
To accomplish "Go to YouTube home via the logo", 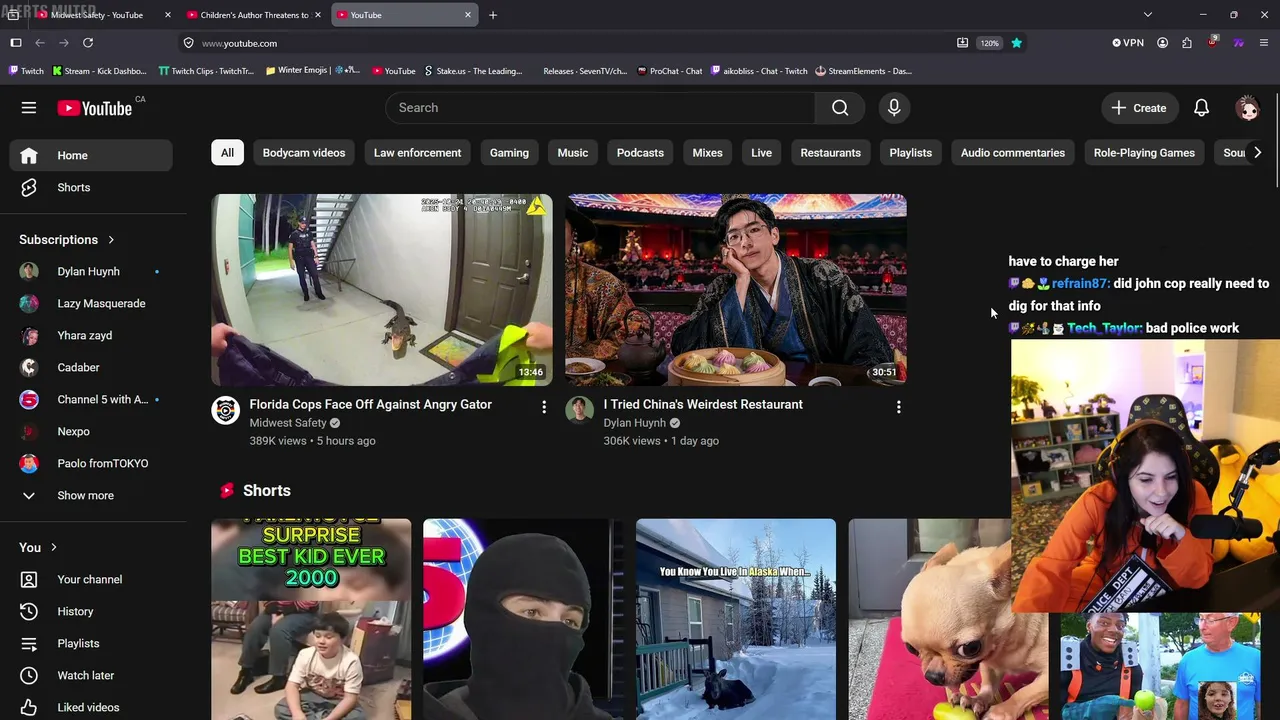I will click(95, 108).
